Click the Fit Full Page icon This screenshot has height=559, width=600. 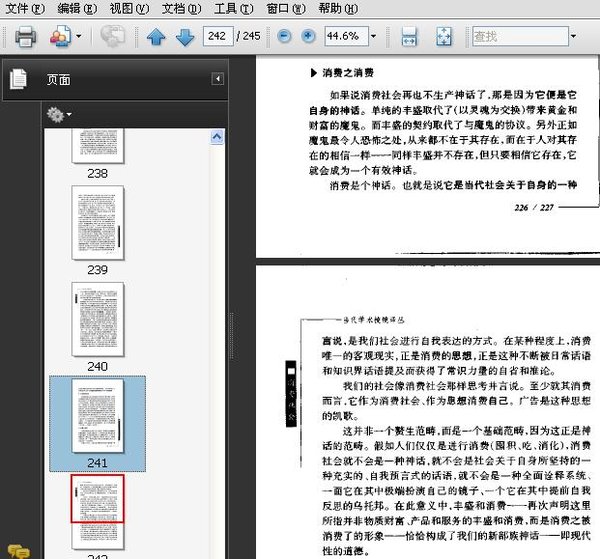[444, 37]
